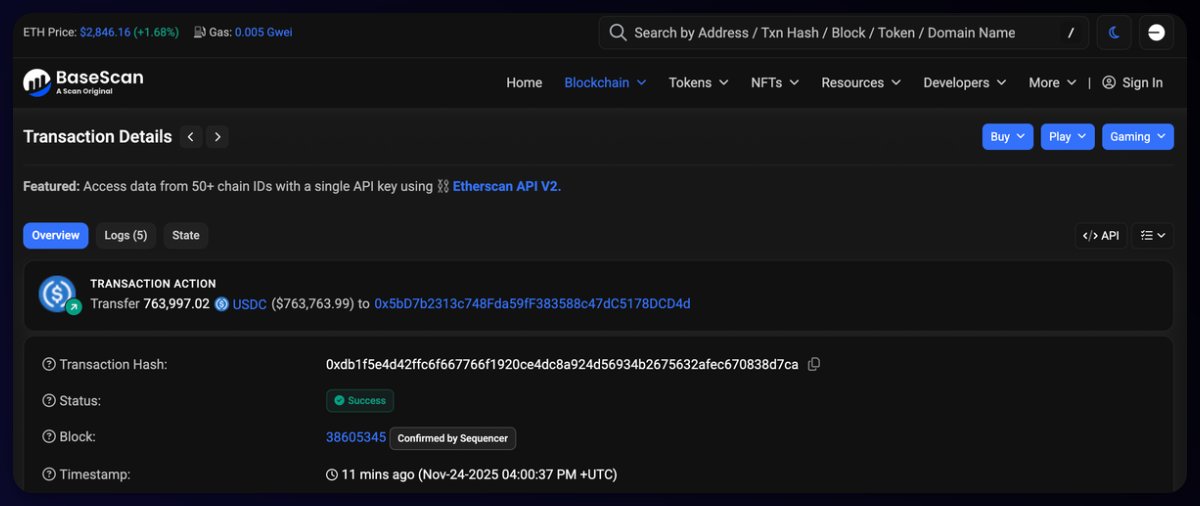This screenshot has height=506, width=1200.
Task: Open the Gaming dropdown
Action: 1138,137
